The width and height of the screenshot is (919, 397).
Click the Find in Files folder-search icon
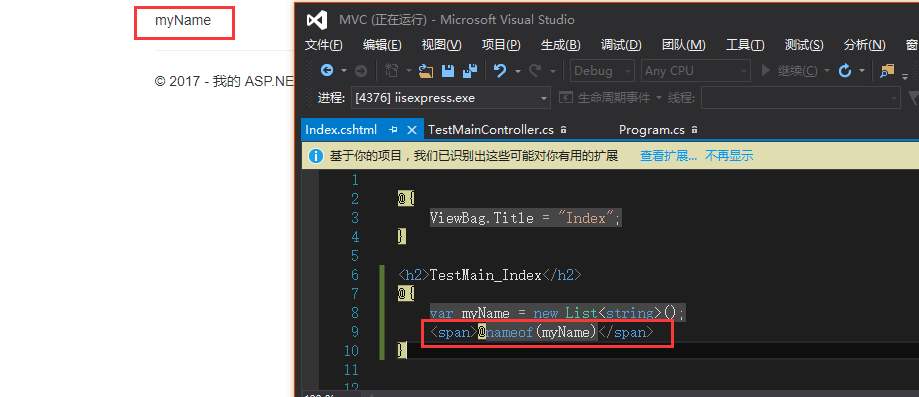[x=887, y=71]
